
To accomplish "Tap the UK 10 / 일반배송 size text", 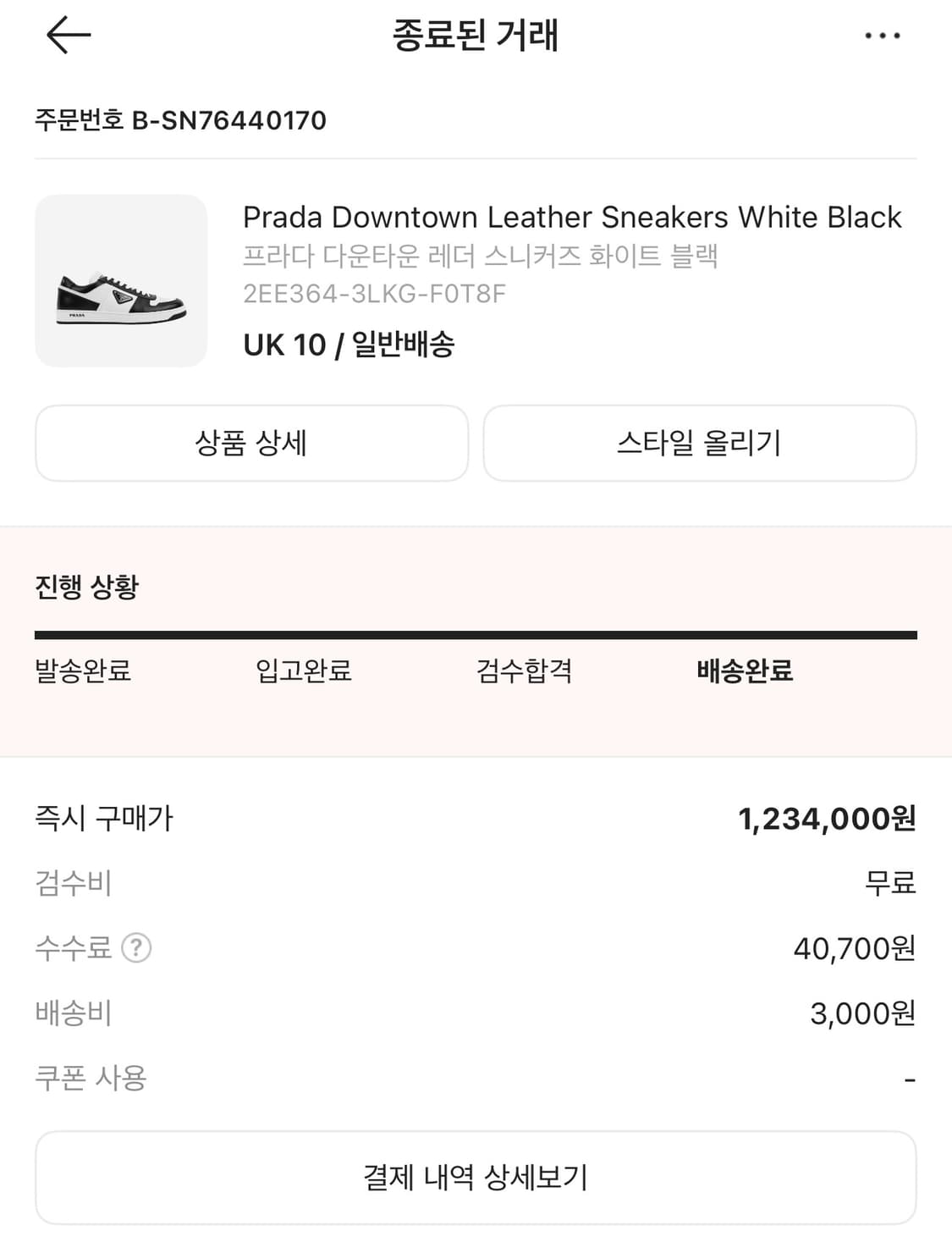I will (349, 345).
